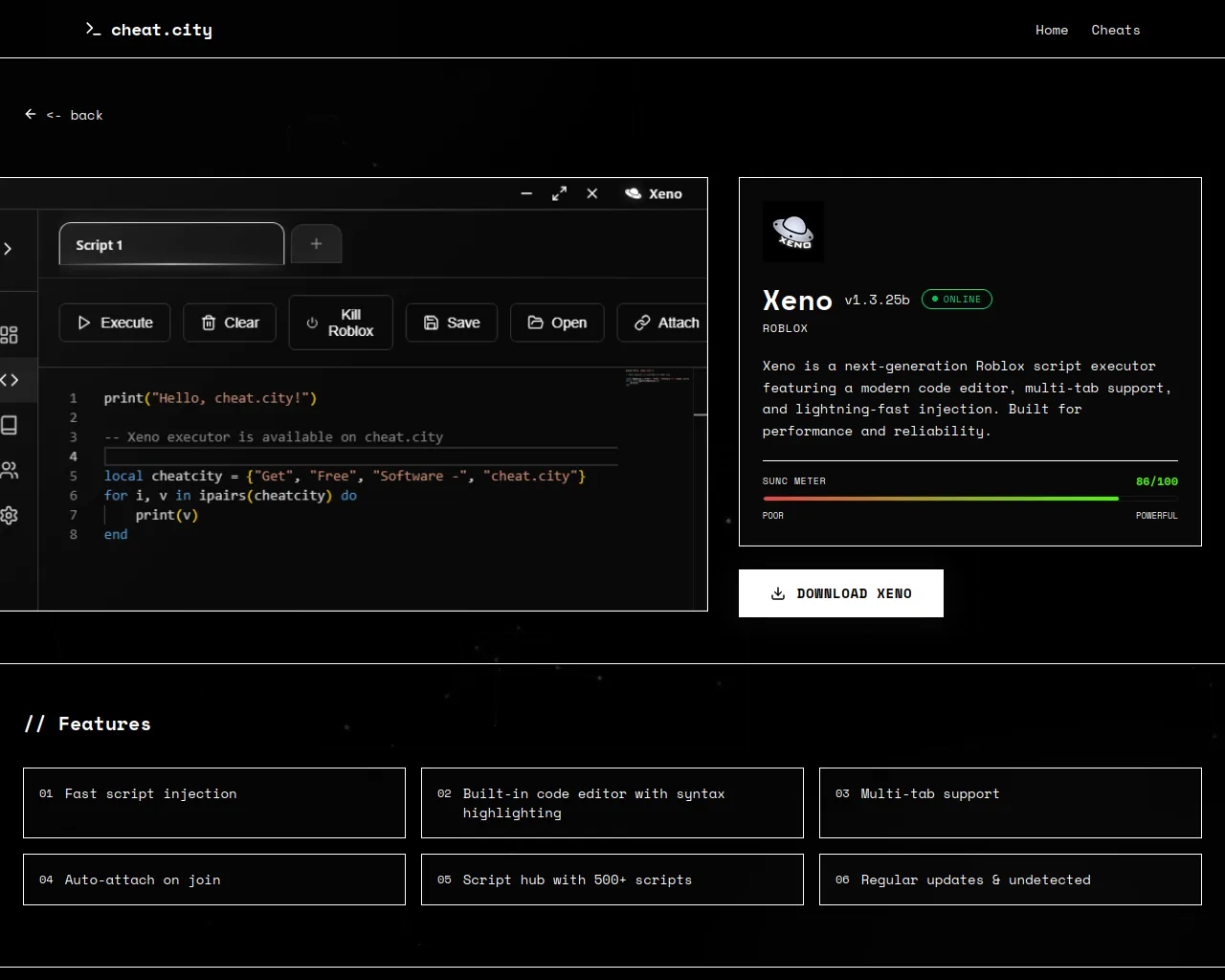Open the dashboard grid icon in sidebar
This screenshot has height=980, width=1225.
pos(9,334)
